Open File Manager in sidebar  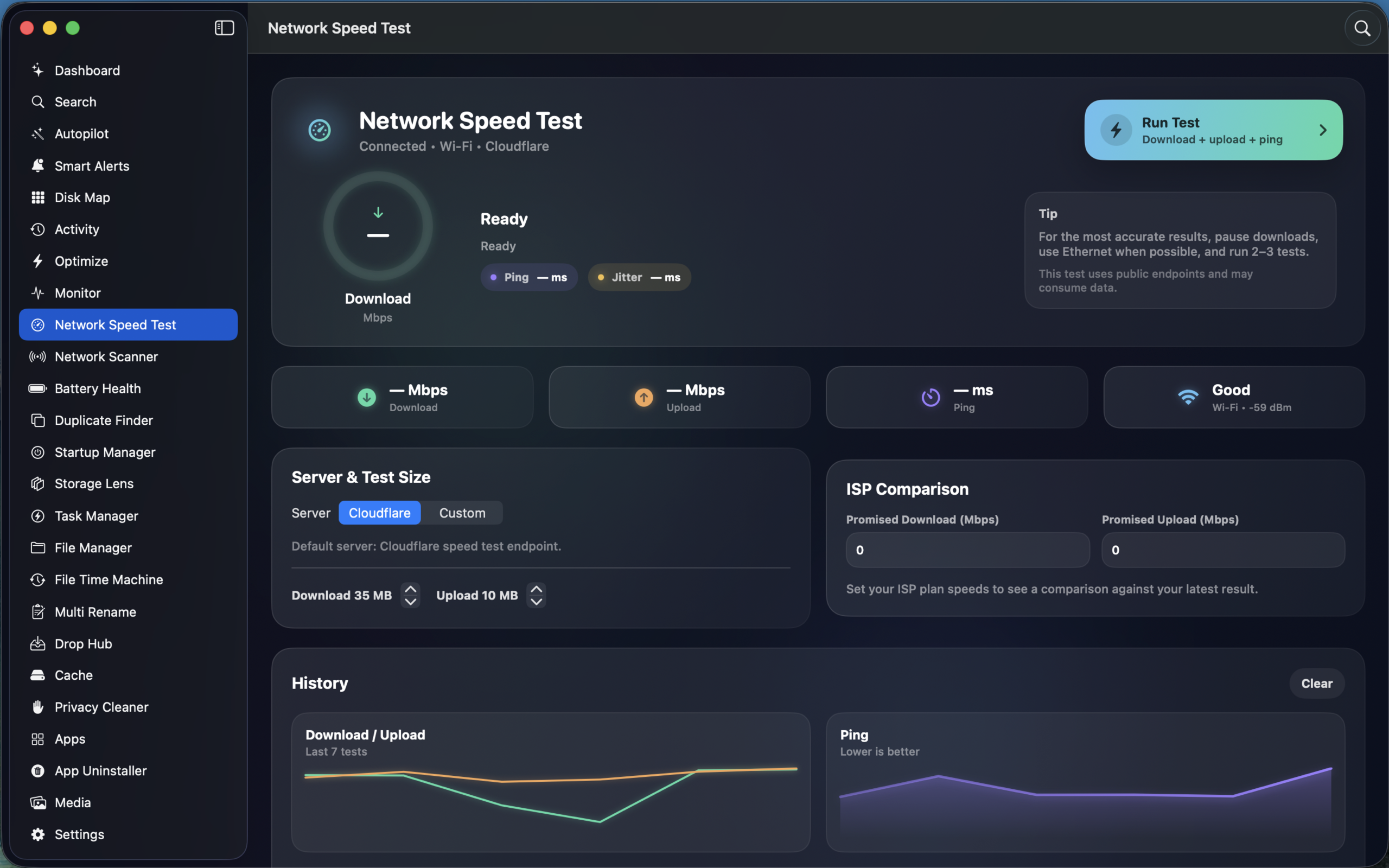click(x=128, y=548)
